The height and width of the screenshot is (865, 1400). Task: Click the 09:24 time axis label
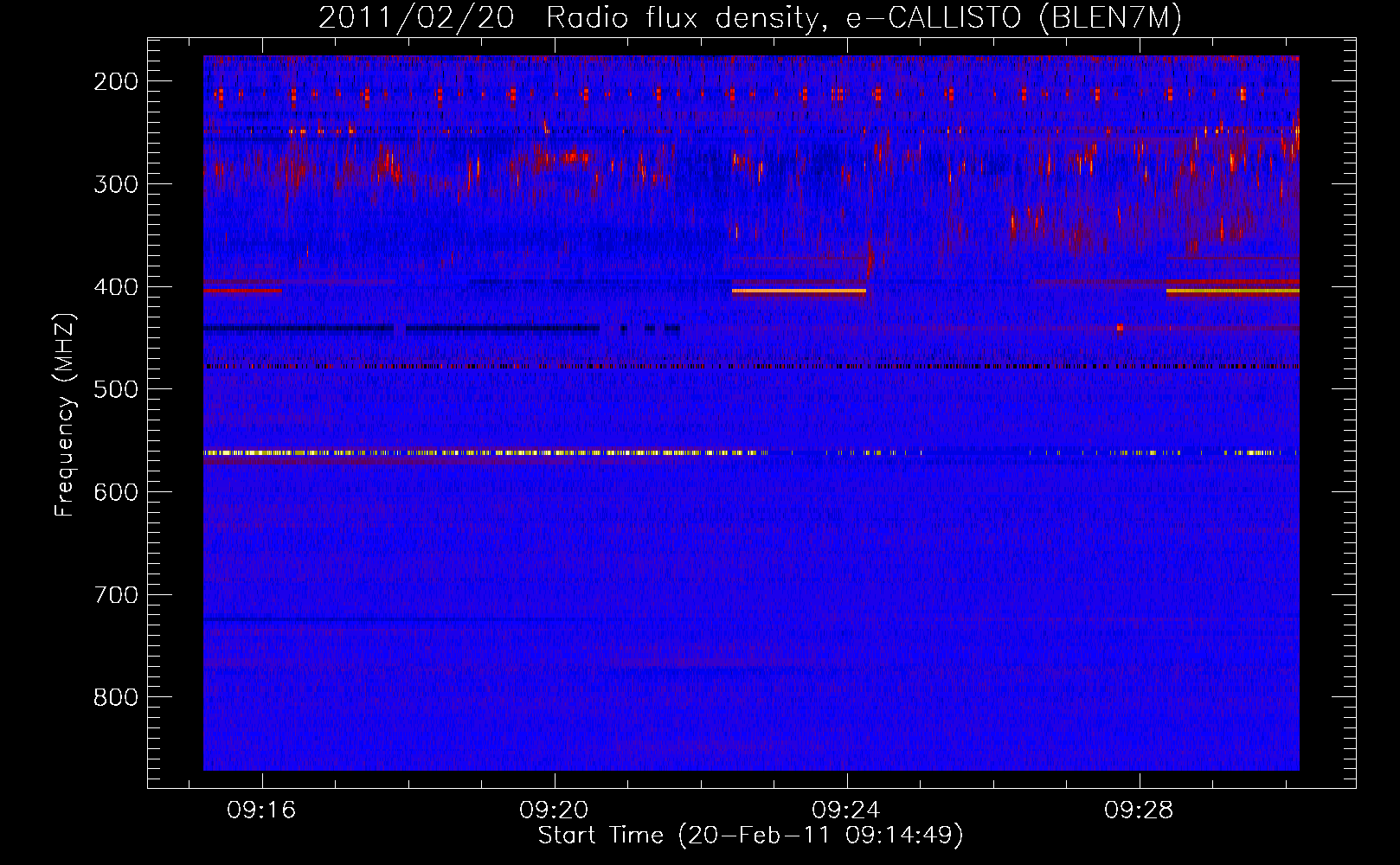pos(846,810)
